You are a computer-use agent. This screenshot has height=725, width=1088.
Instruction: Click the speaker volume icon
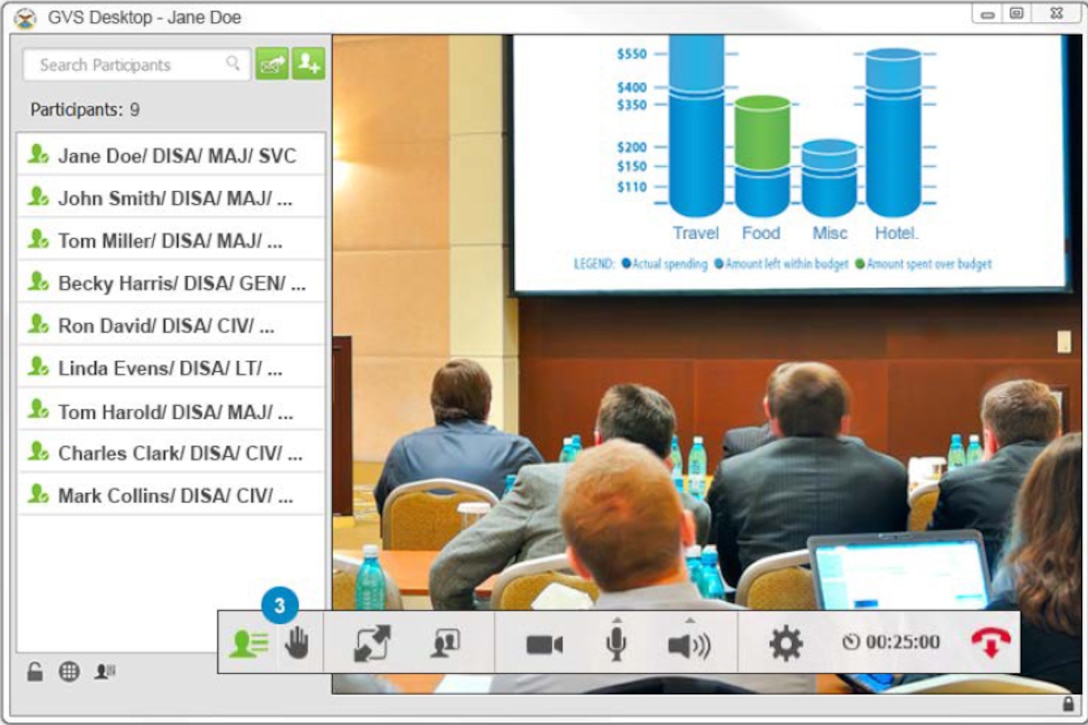coord(688,646)
